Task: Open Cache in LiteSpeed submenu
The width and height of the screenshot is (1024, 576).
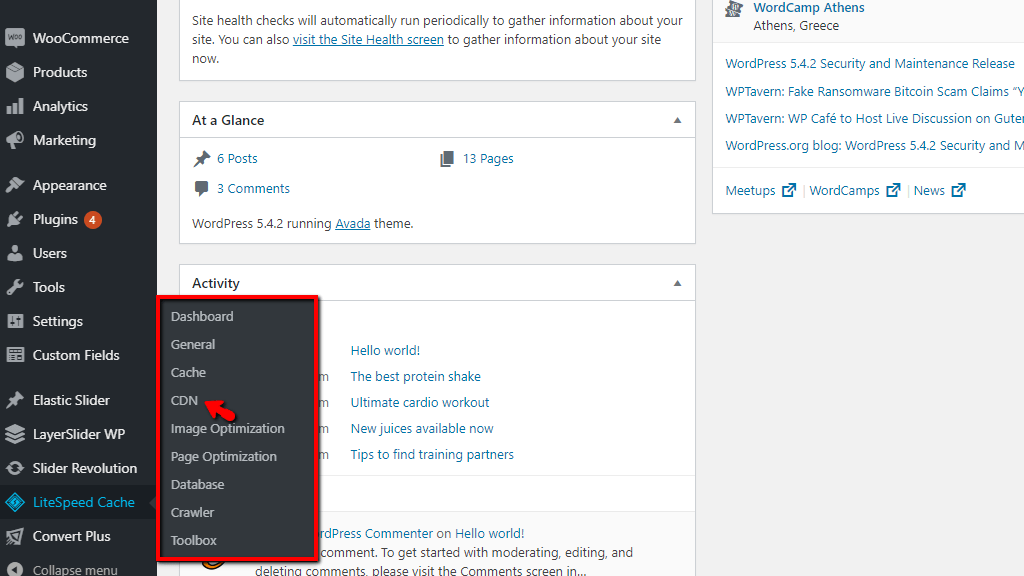Action: (x=188, y=372)
